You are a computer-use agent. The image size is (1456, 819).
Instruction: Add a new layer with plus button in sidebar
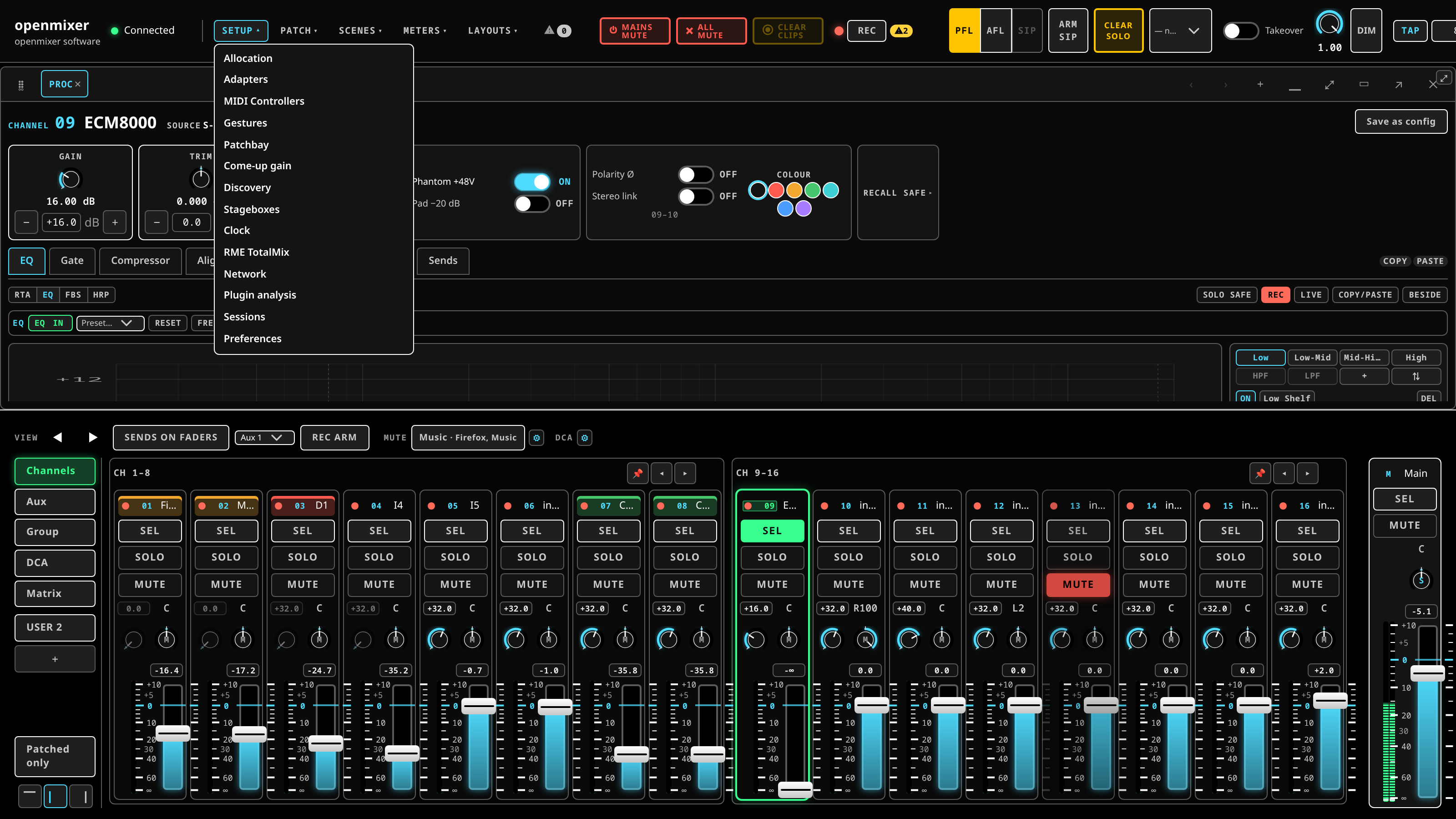tap(55, 659)
